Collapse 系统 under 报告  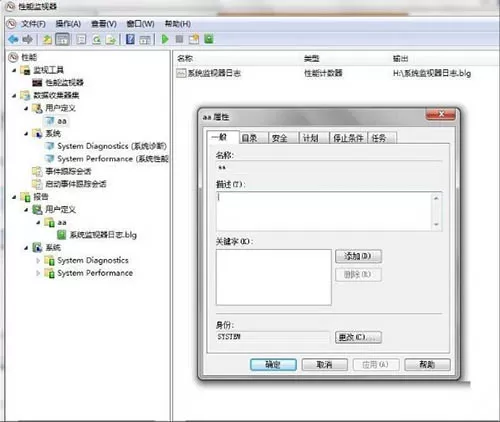[x=26, y=248]
